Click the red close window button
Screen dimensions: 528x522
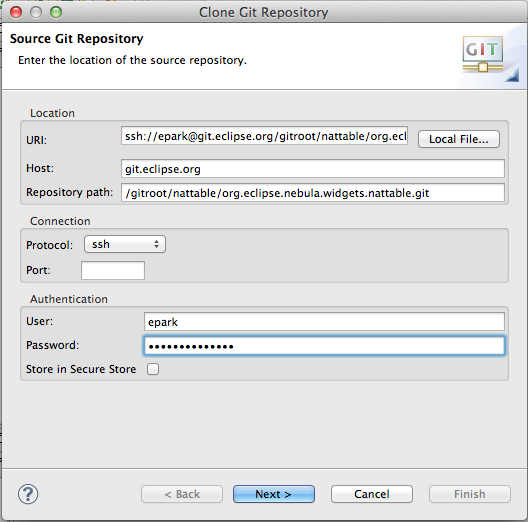click(16, 12)
